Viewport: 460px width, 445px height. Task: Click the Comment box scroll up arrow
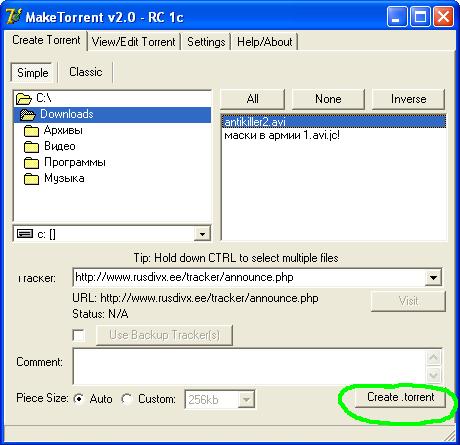coord(434,358)
